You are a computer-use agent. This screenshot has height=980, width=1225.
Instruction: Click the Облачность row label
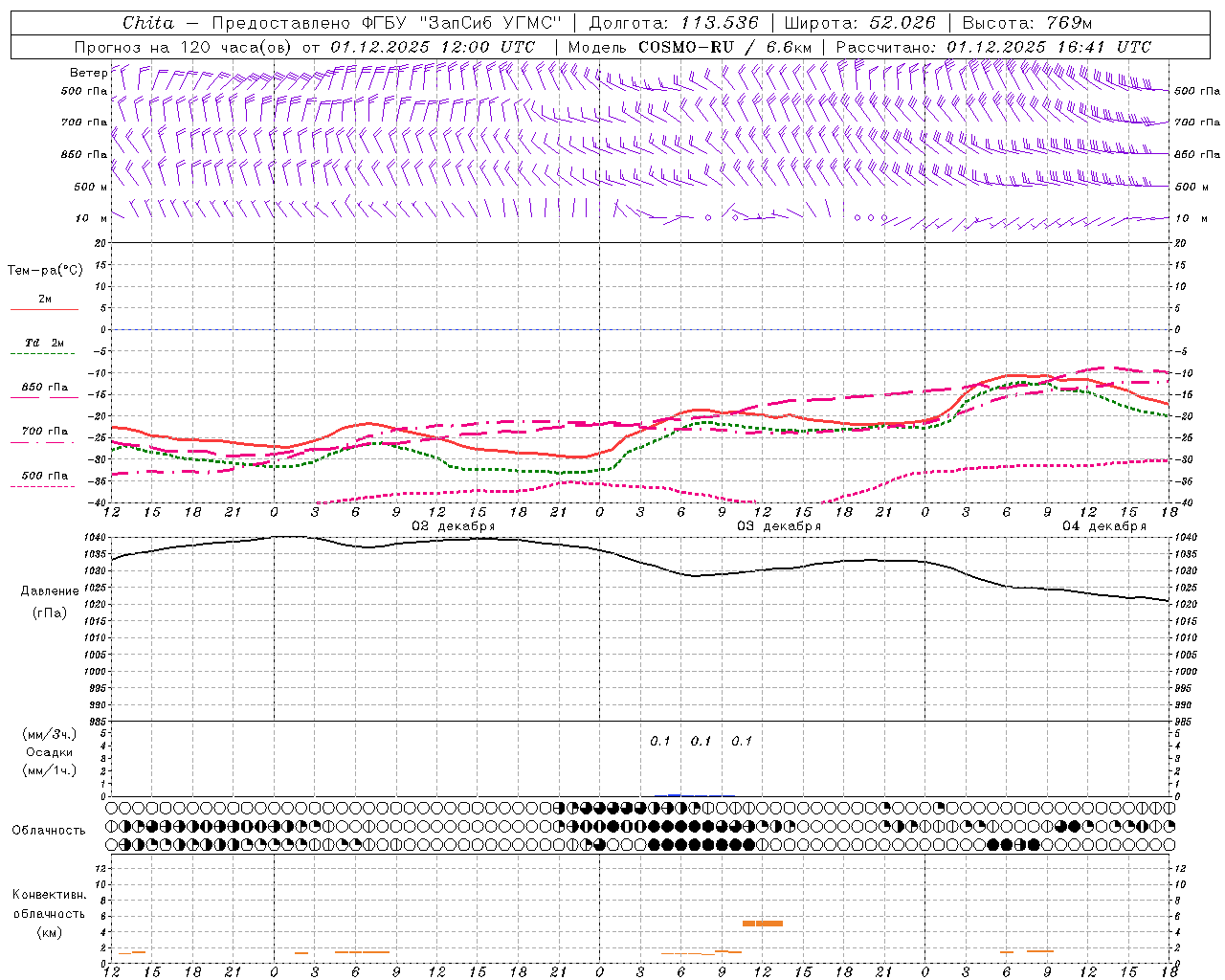[x=49, y=830]
